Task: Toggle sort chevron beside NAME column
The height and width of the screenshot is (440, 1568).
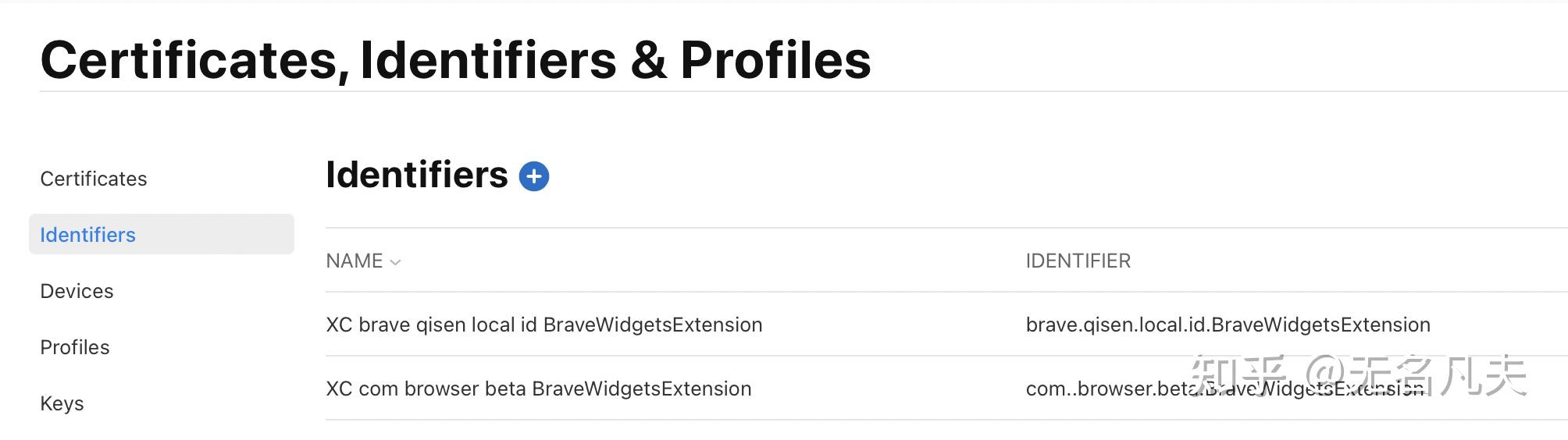Action: [395, 262]
